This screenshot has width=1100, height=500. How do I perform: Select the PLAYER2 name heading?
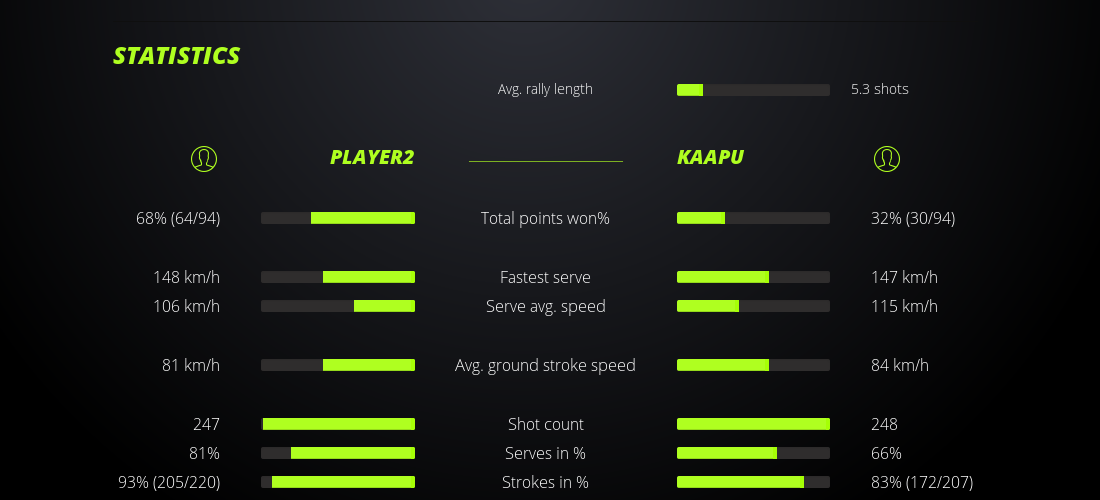tap(372, 157)
